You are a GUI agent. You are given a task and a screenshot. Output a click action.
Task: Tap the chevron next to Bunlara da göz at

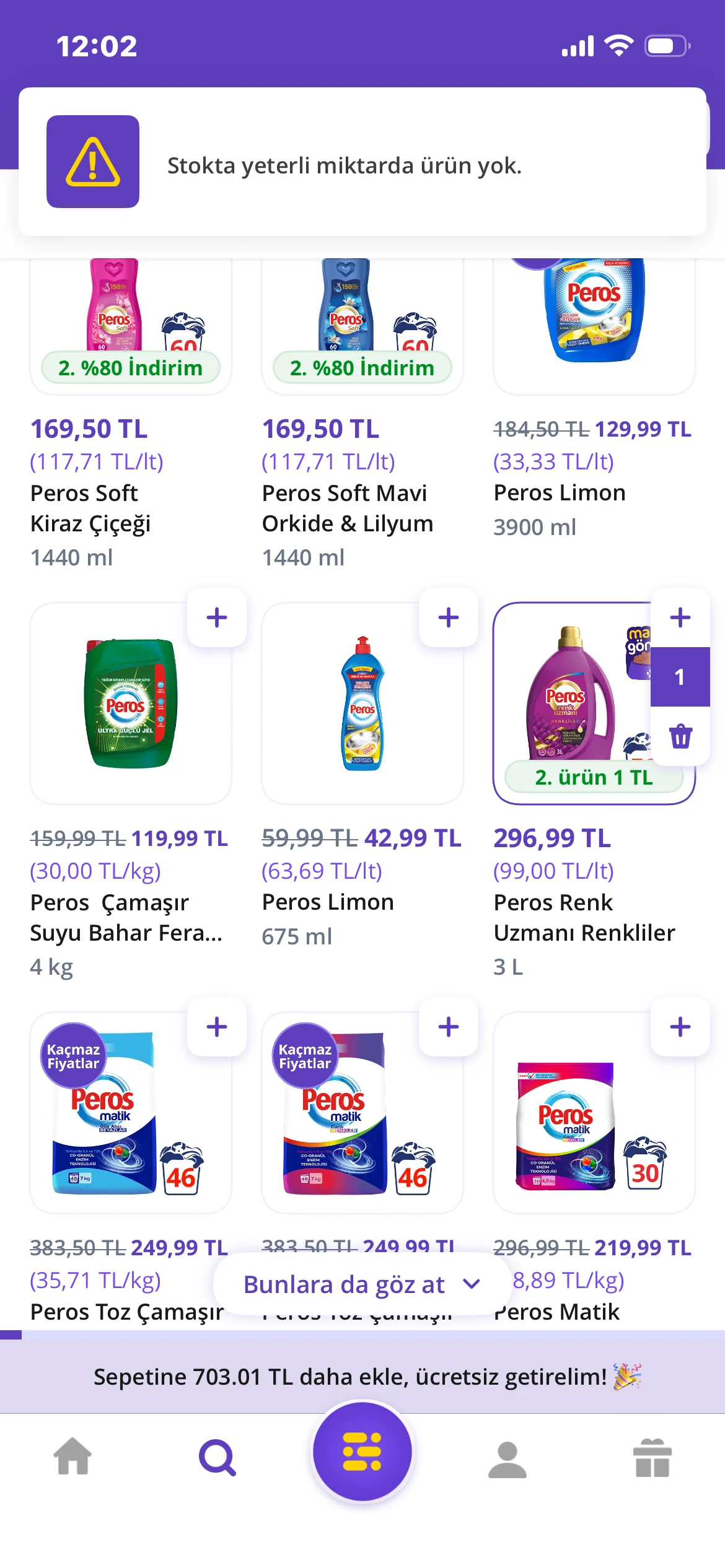click(x=472, y=1284)
